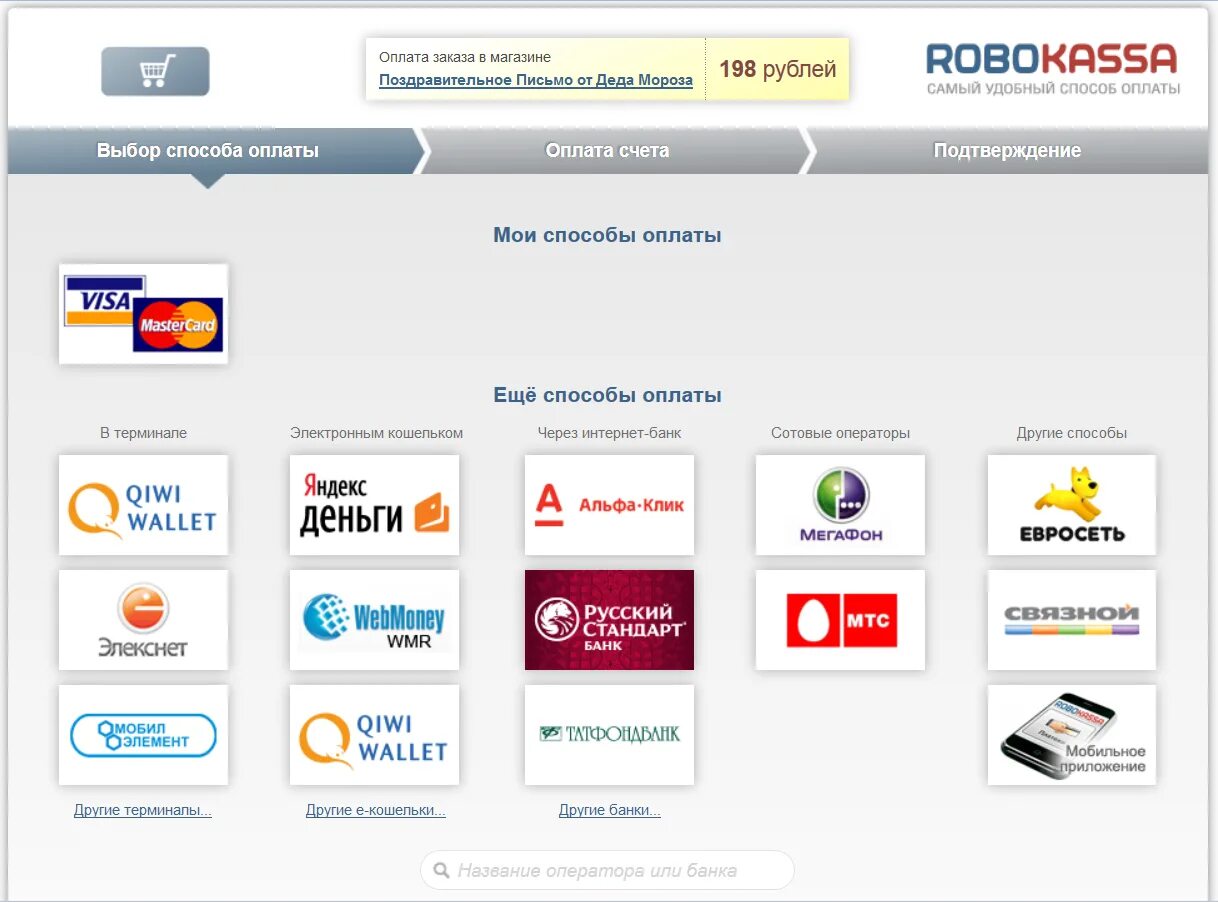Show Другие банки list
The width and height of the screenshot is (1218, 902).
[610, 810]
